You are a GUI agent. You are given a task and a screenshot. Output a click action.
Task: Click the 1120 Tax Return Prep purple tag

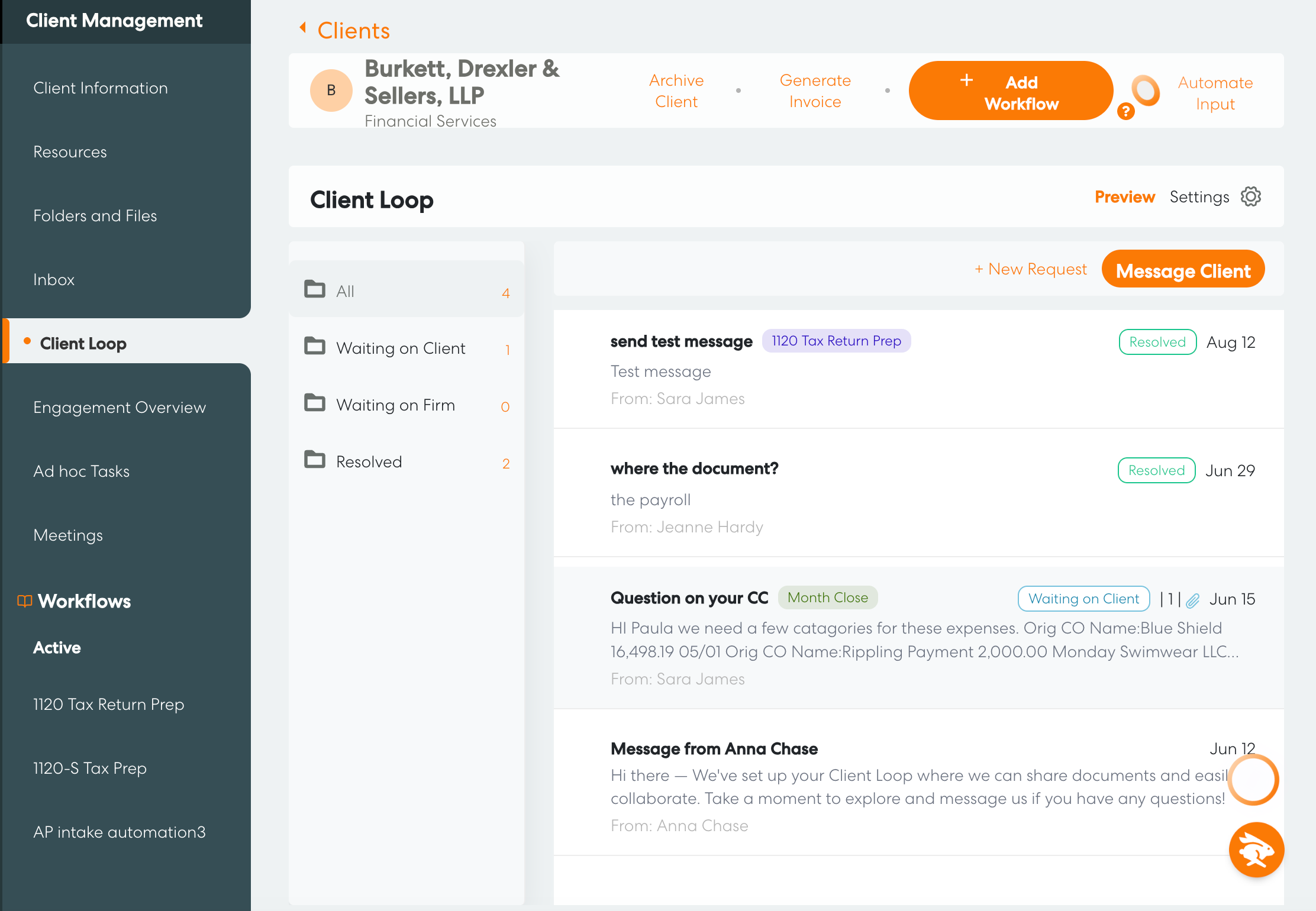[836, 341]
